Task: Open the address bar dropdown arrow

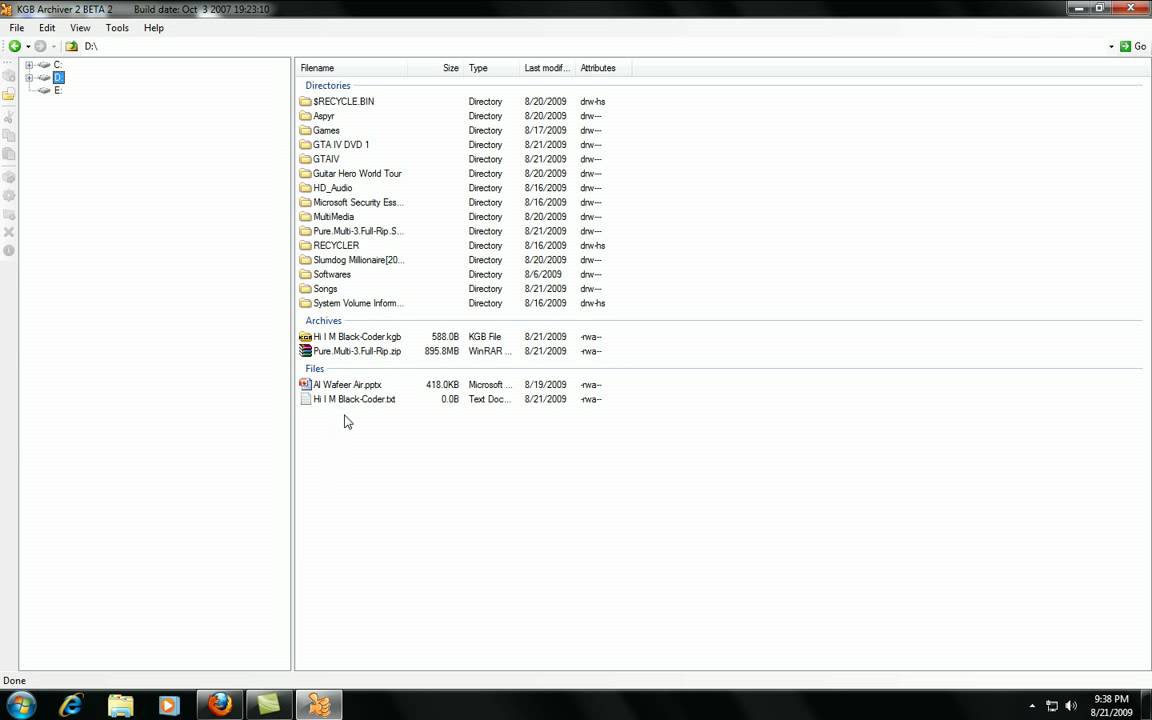Action: (1111, 46)
